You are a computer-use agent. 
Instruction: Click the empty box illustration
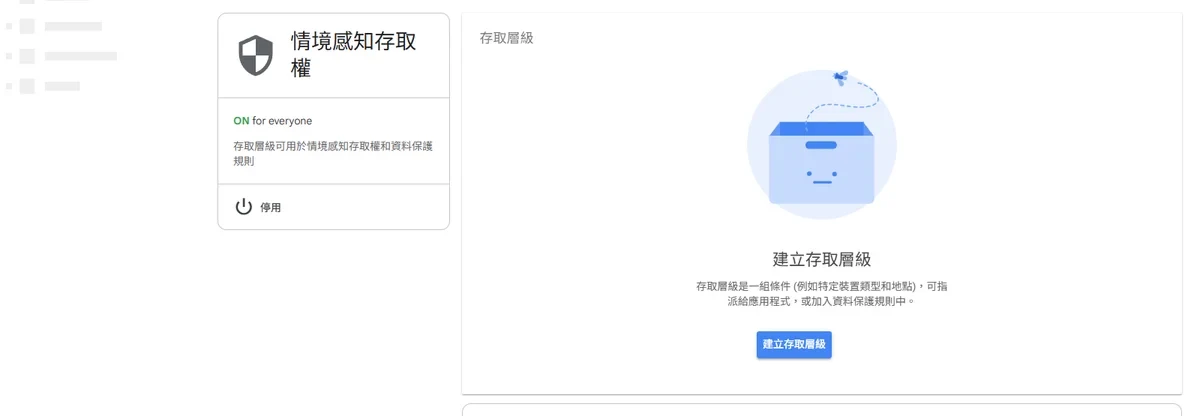(x=822, y=144)
